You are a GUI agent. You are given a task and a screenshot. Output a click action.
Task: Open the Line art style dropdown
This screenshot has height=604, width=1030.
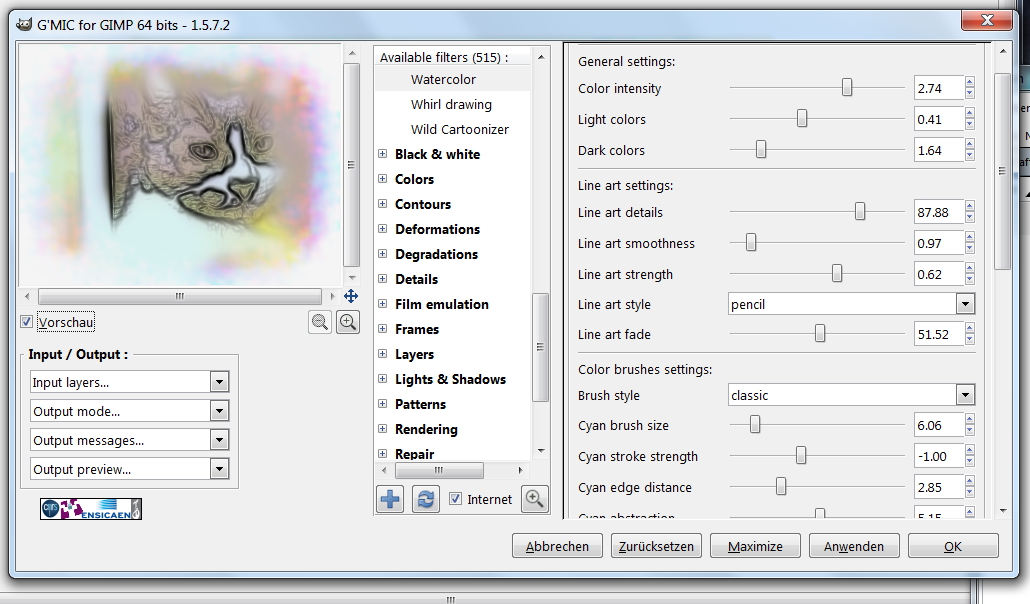[964, 304]
